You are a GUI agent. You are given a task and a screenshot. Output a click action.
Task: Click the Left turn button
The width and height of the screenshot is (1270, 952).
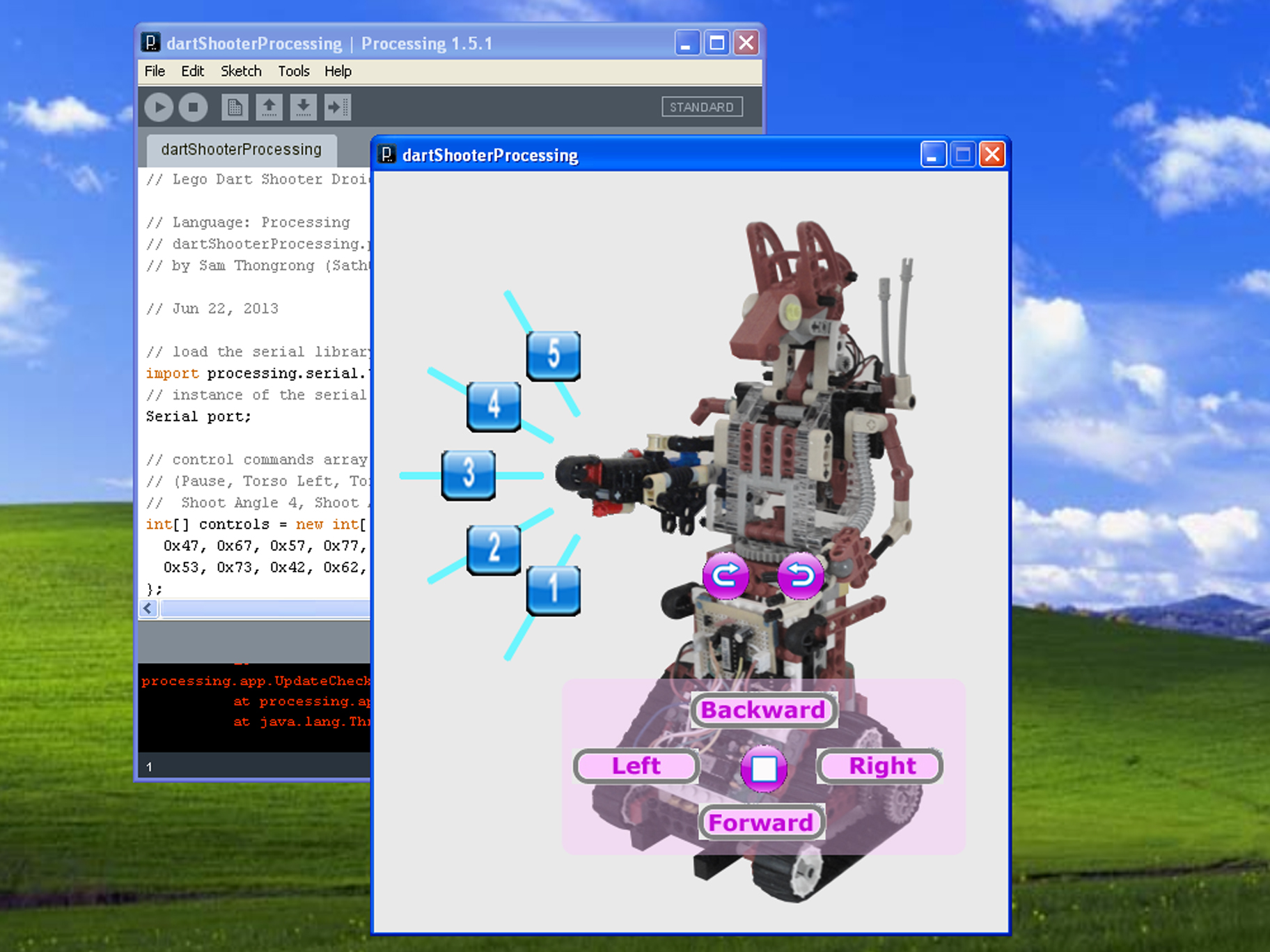pyautogui.click(x=636, y=766)
